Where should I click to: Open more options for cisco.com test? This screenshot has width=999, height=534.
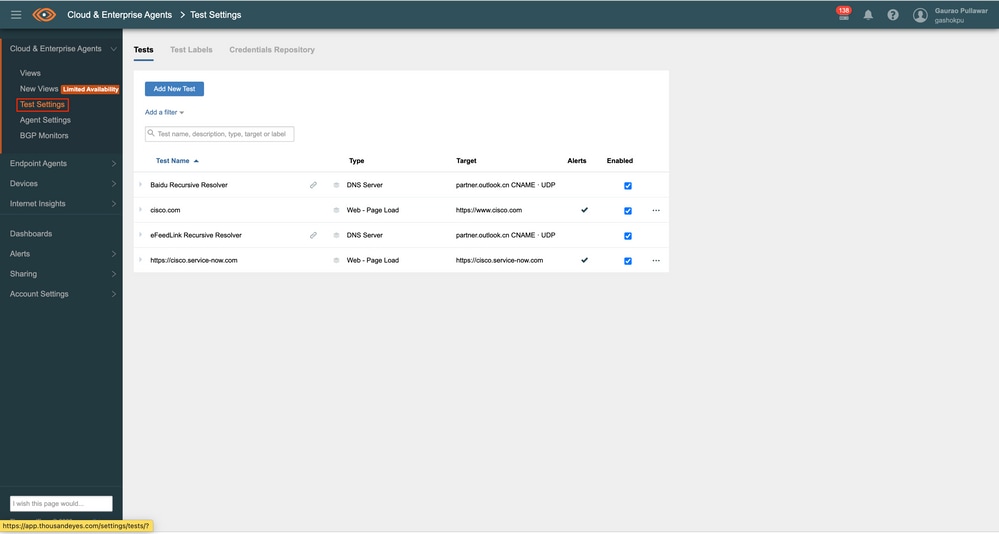click(656, 210)
